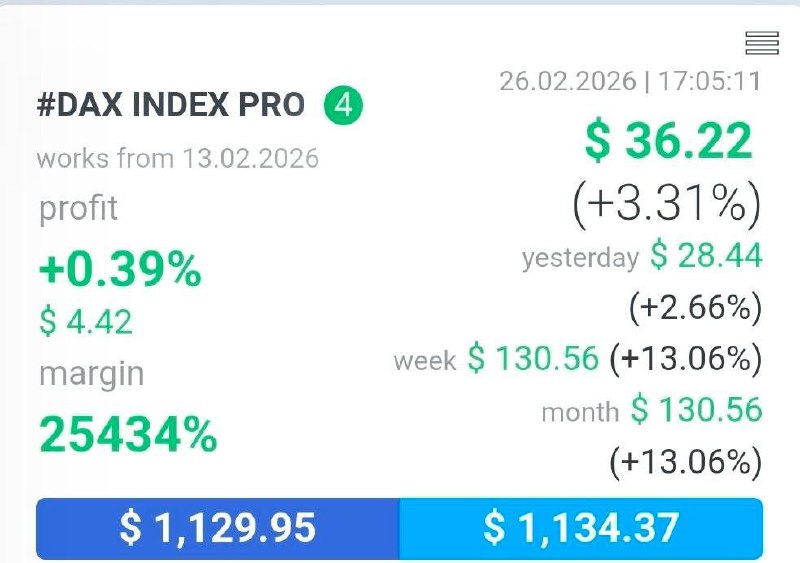The width and height of the screenshot is (800, 563).
Task: Select the +0.39% profit percentage
Action: 120,269
